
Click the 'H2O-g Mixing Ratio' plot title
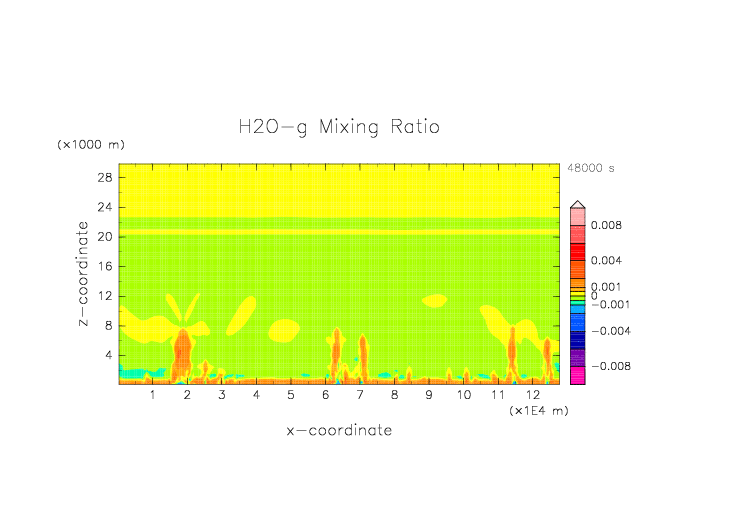point(339,127)
